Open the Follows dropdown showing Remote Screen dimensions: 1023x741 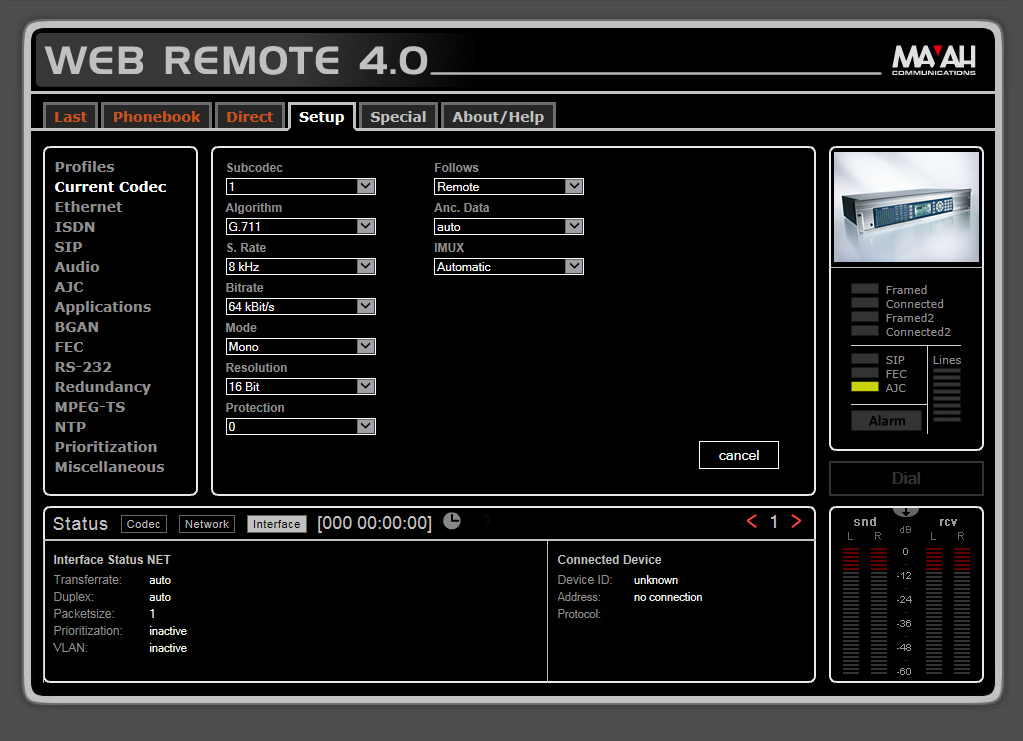tap(509, 187)
